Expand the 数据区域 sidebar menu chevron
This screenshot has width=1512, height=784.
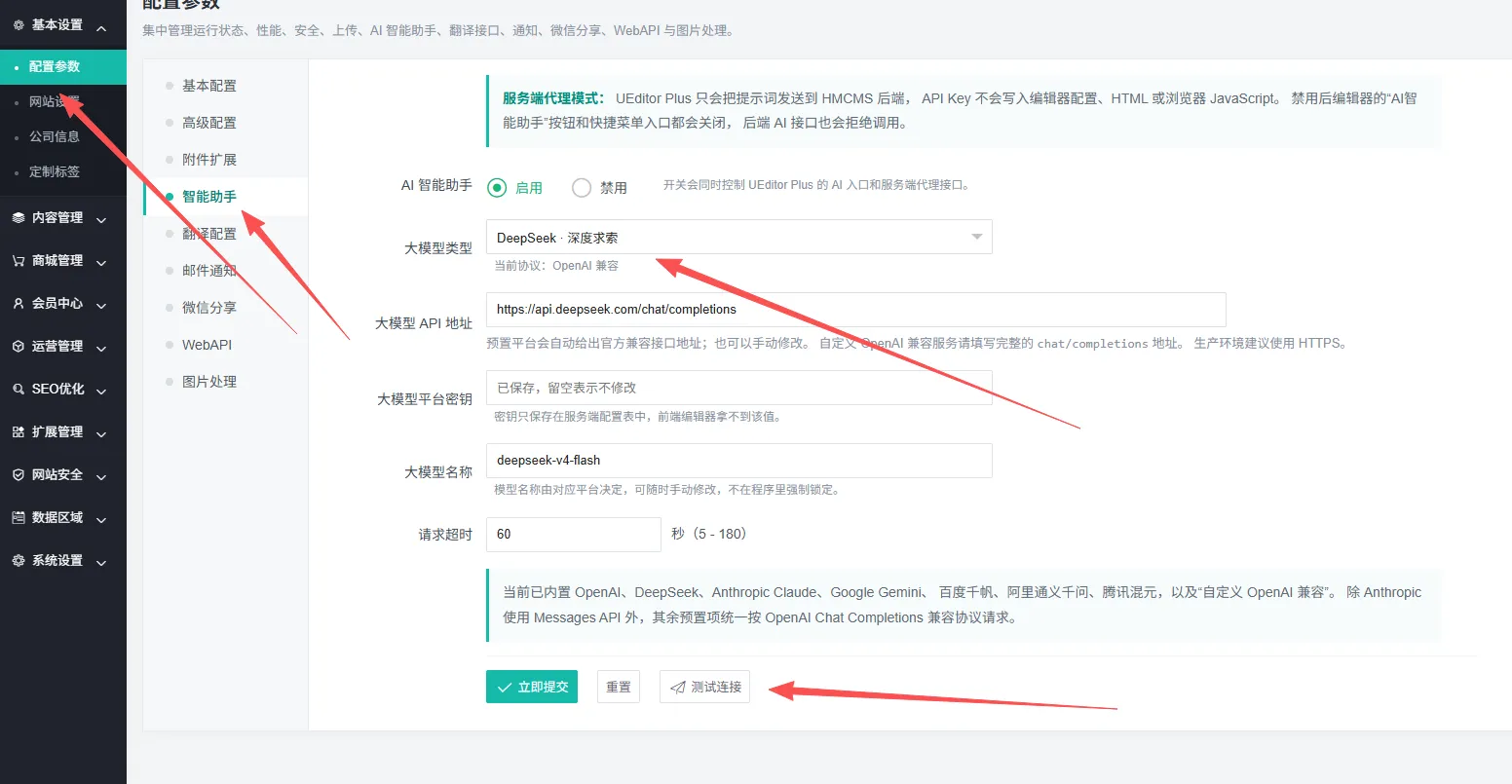pyautogui.click(x=101, y=519)
